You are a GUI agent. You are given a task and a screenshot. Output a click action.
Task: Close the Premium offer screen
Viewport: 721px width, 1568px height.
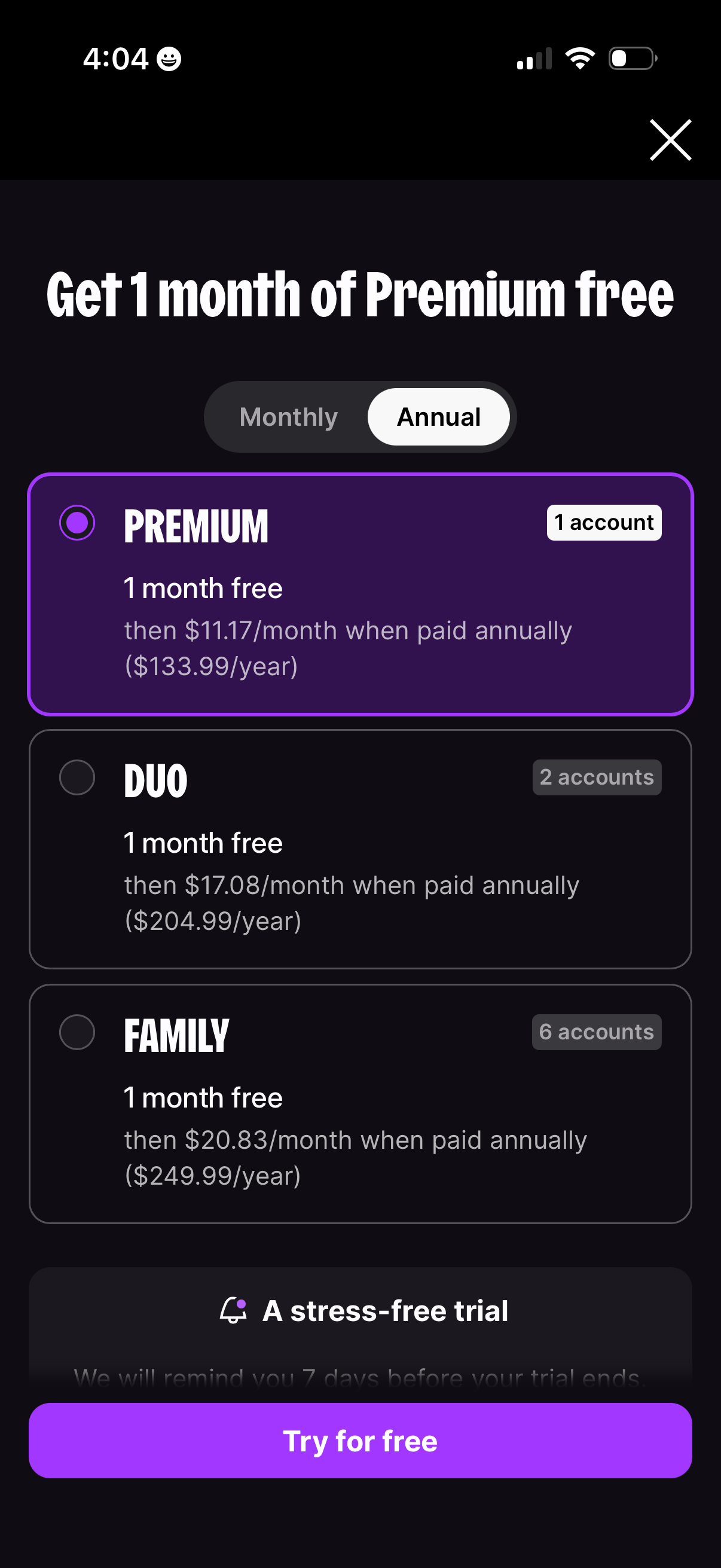[670, 140]
